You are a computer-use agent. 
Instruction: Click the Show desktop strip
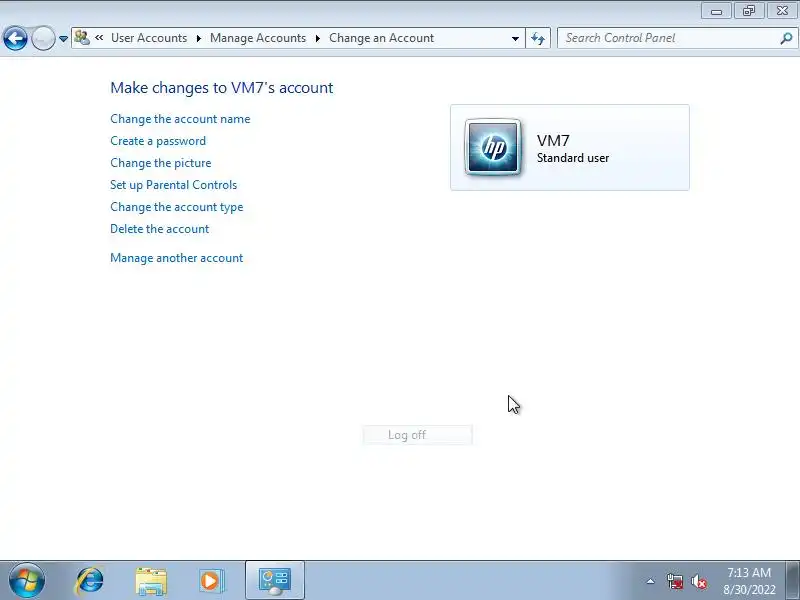click(x=793, y=581)
